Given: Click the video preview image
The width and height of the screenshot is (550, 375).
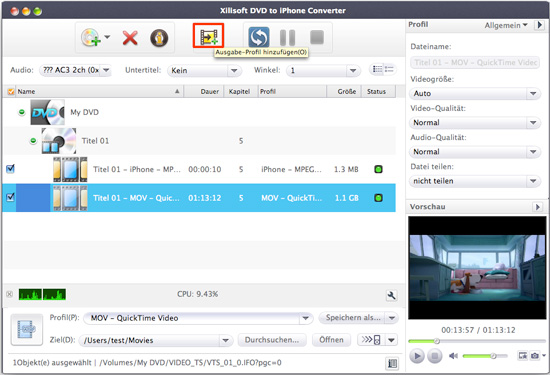Looking at the screenshot, I should click(x=477, y=268).
